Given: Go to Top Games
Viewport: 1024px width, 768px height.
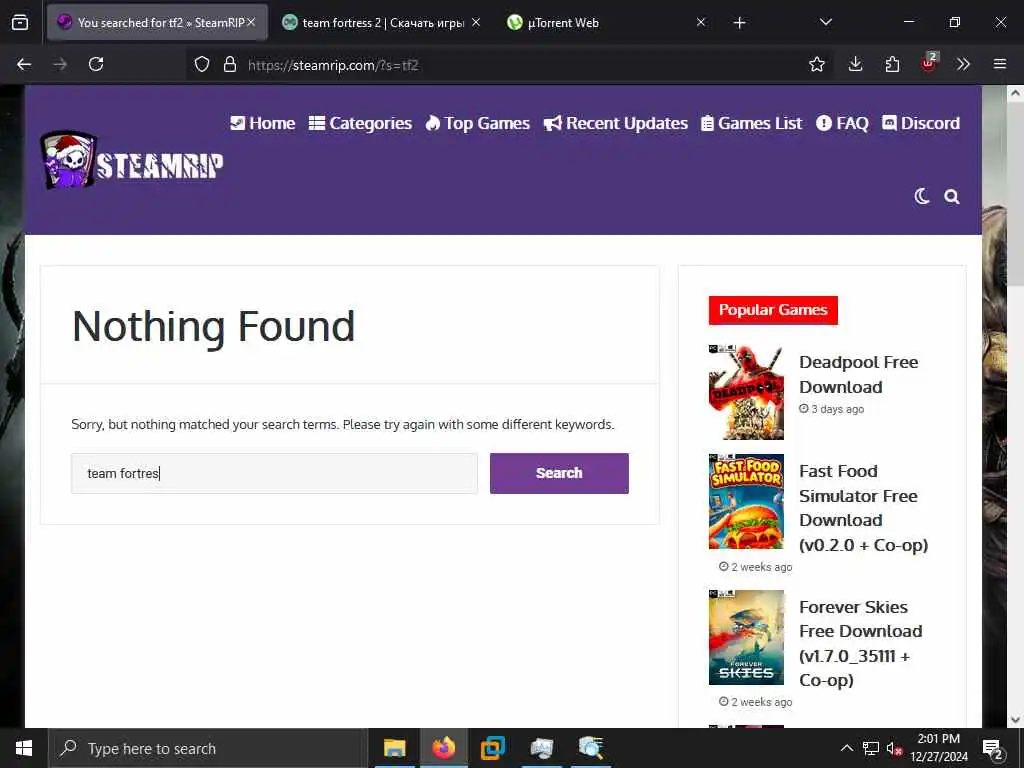Looking at the screenshot, I should click(x=477, y=123).
